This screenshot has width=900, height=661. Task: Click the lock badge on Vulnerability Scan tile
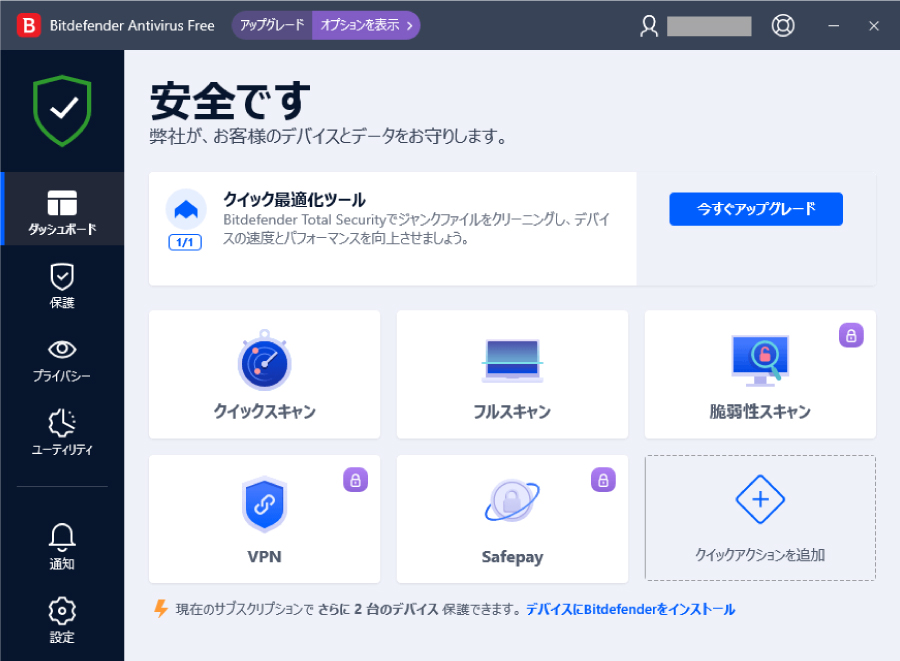click(850, 336)
